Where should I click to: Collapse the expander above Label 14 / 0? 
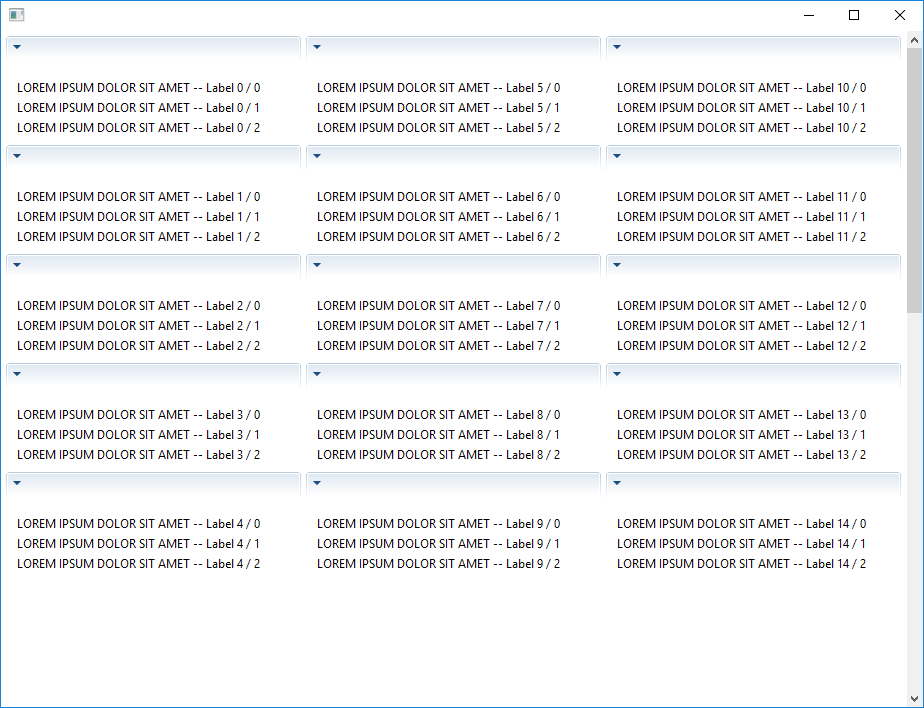coord(617,483)
